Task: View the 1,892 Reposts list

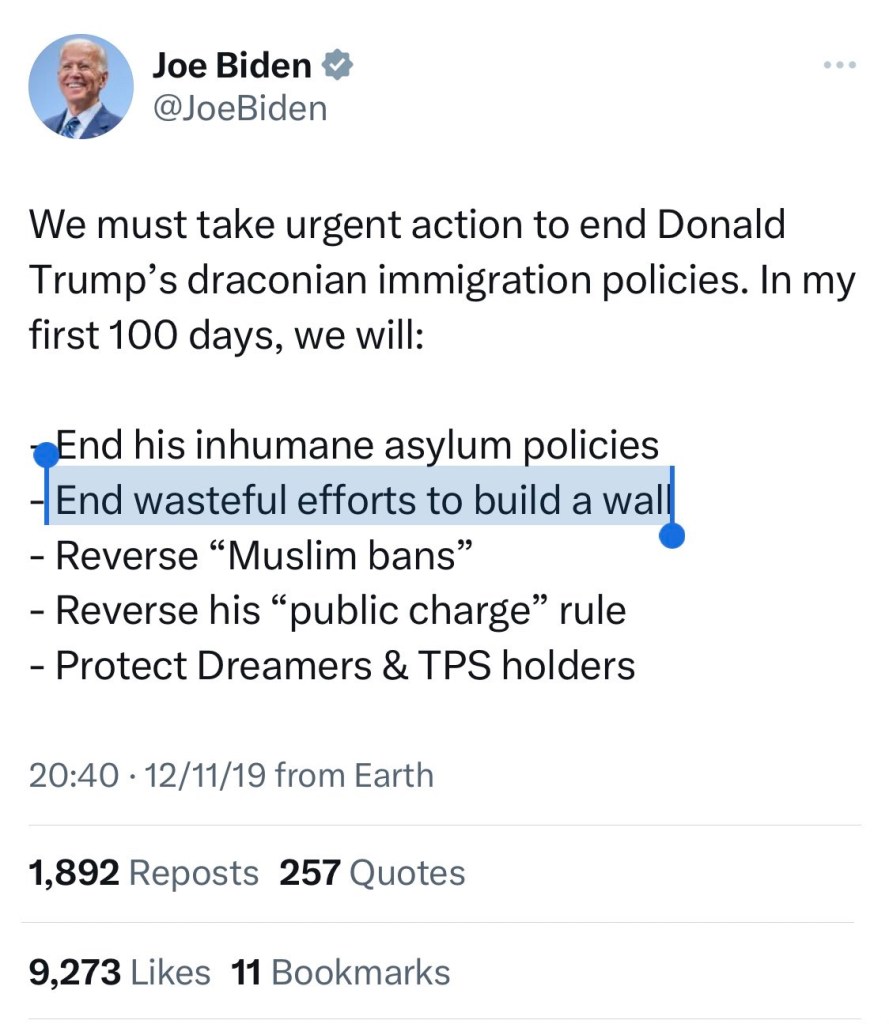Action: pyautogui.click(x=144, y=873)
